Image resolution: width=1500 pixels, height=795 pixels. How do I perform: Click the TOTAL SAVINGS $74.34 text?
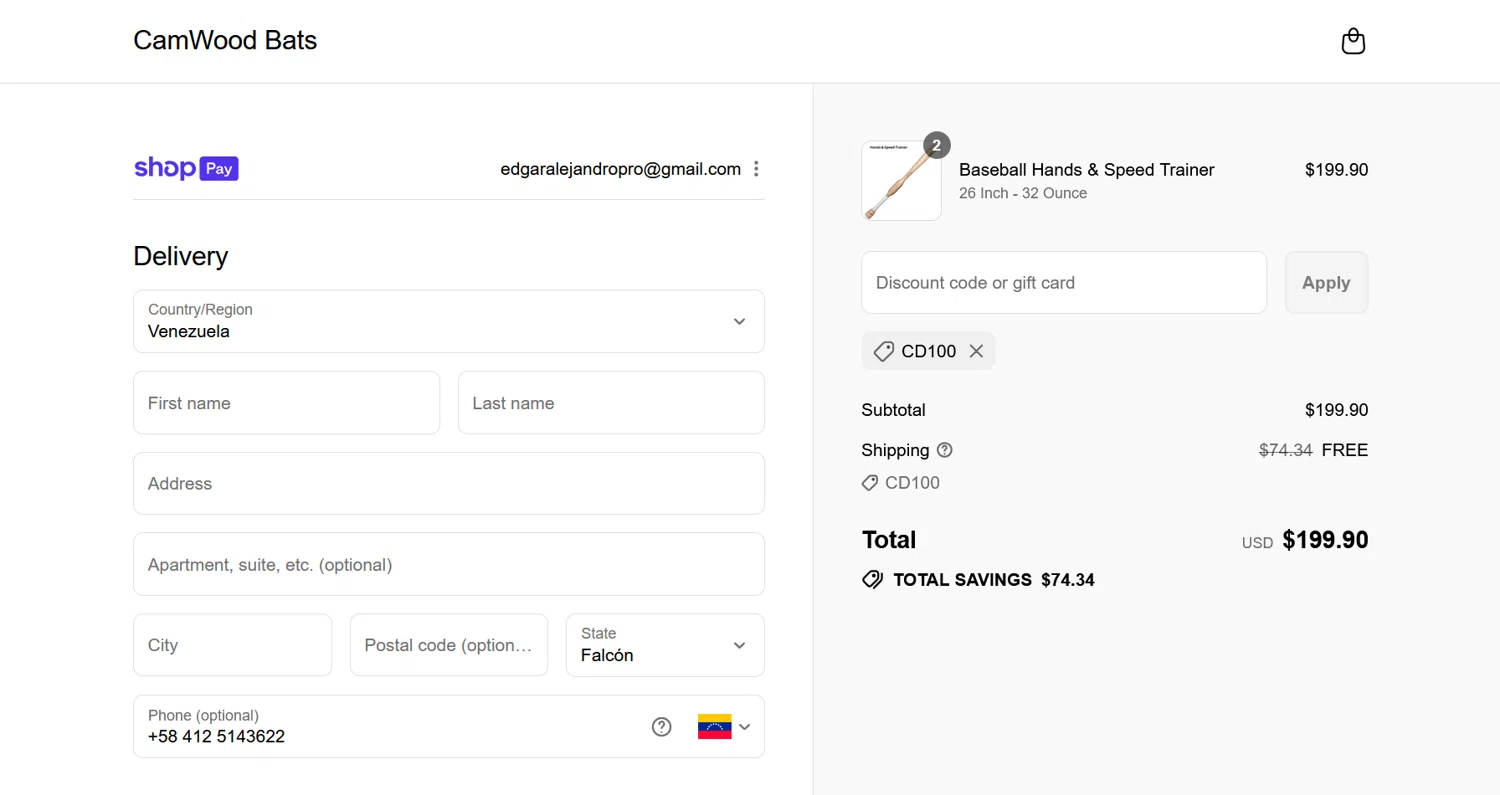993,579
